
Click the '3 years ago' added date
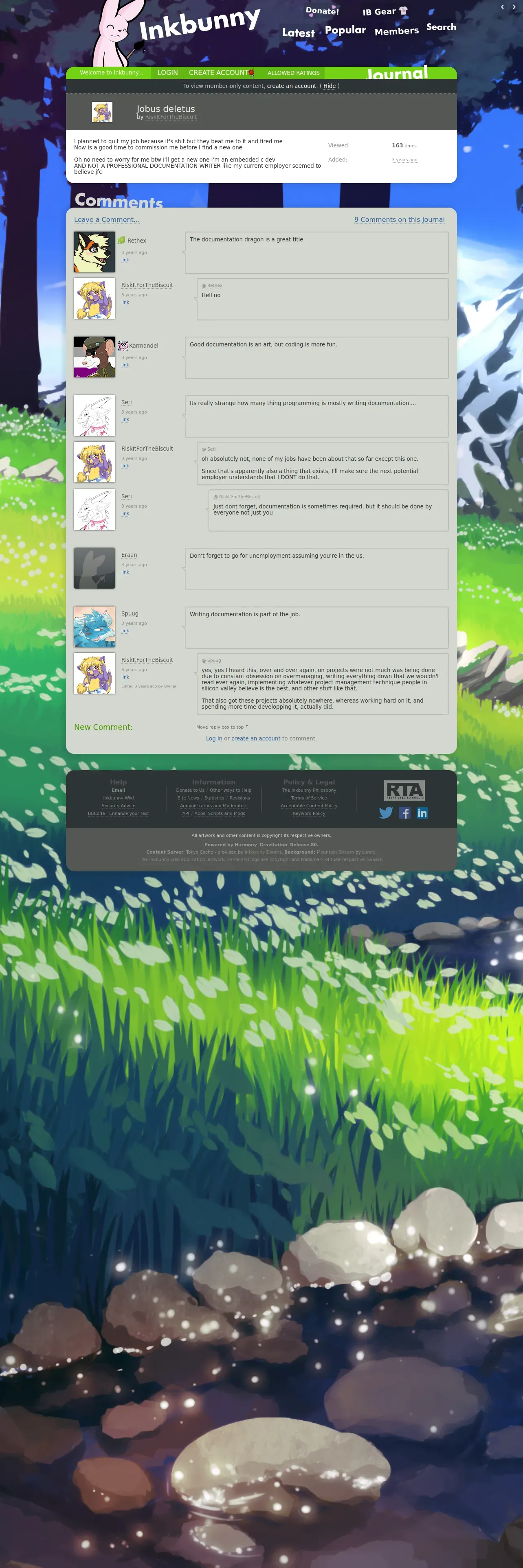coord(404,160)
